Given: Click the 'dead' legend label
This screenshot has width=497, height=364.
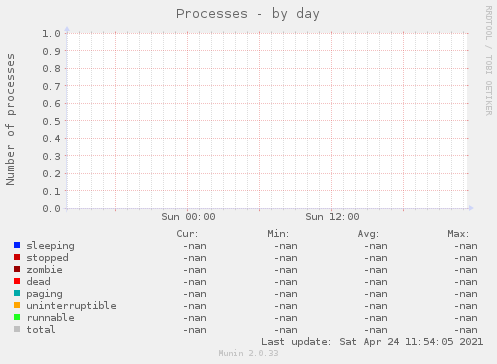Looking at the screenshot, I should 38,282.
